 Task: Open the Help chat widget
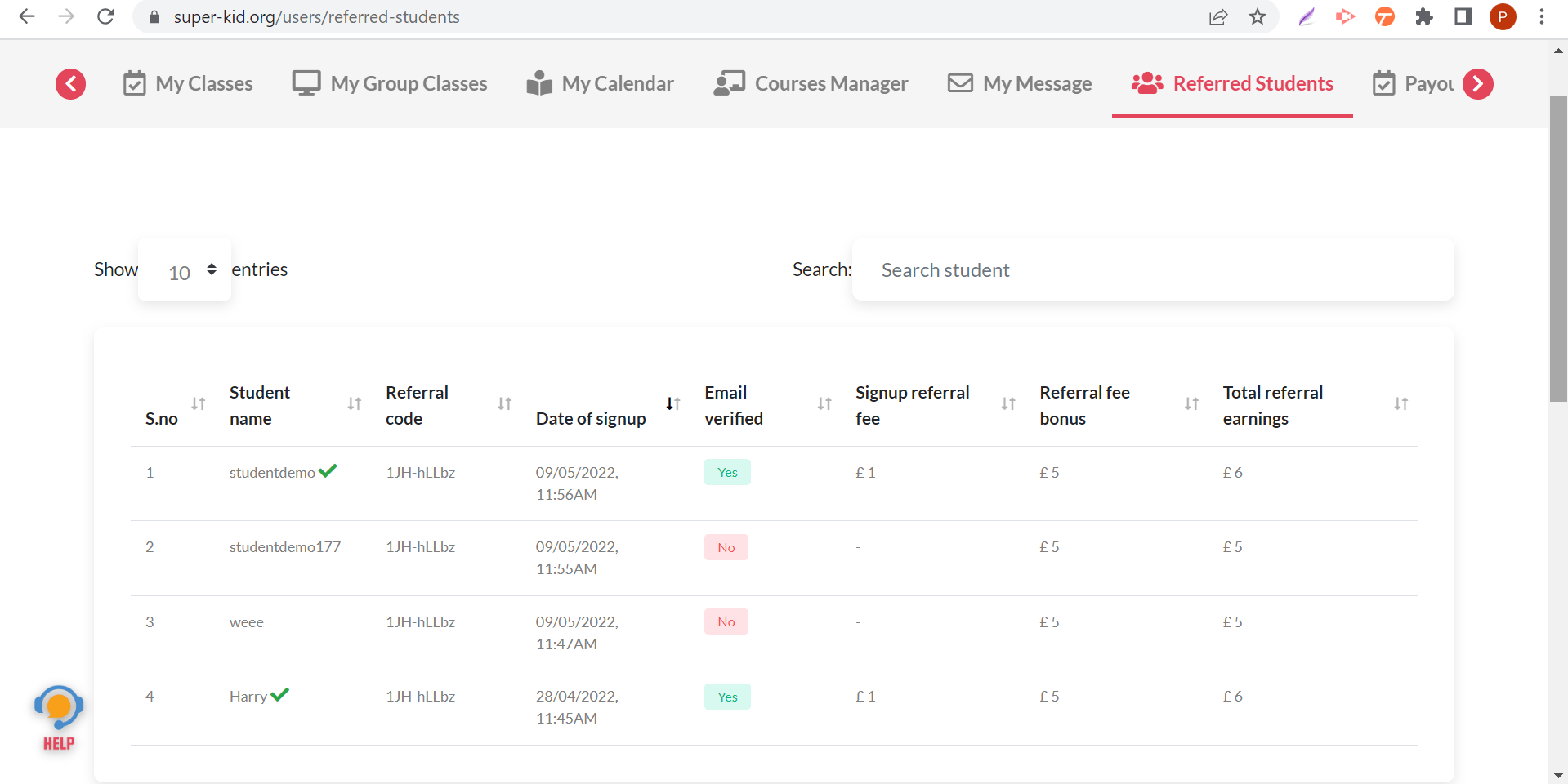click(59, 718)
